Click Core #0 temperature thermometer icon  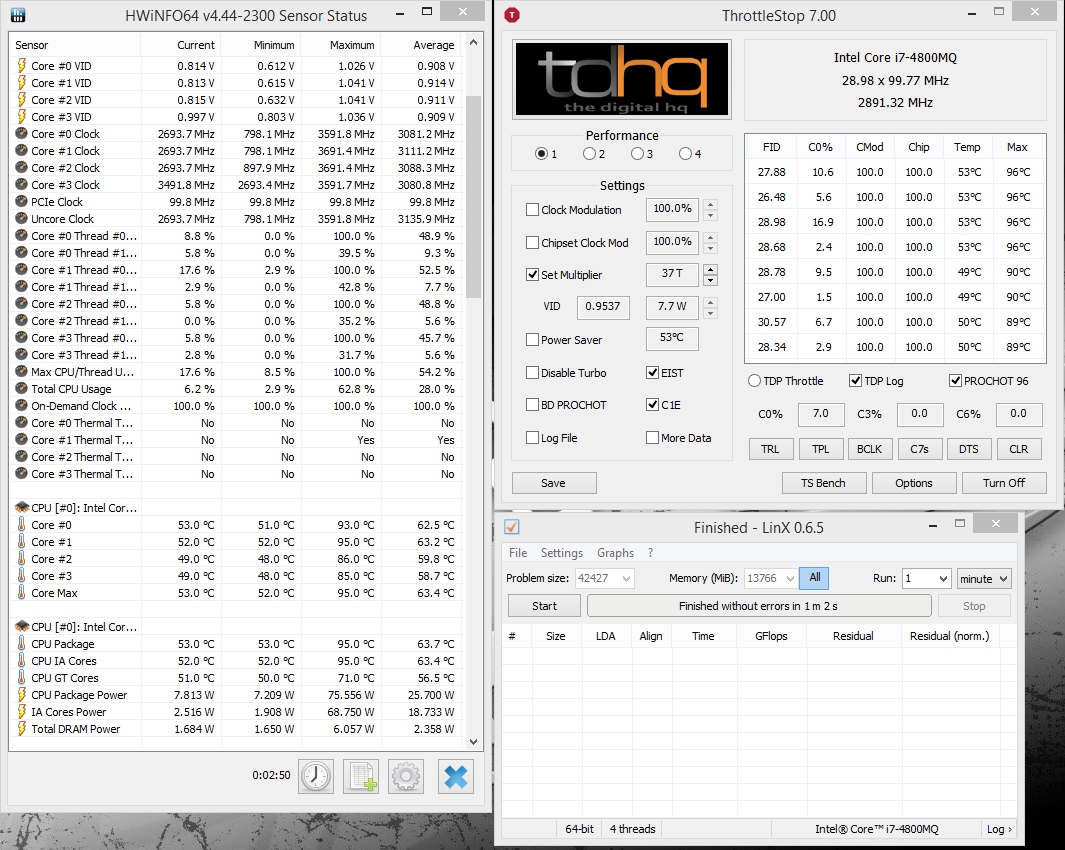[x=22, y=525]
